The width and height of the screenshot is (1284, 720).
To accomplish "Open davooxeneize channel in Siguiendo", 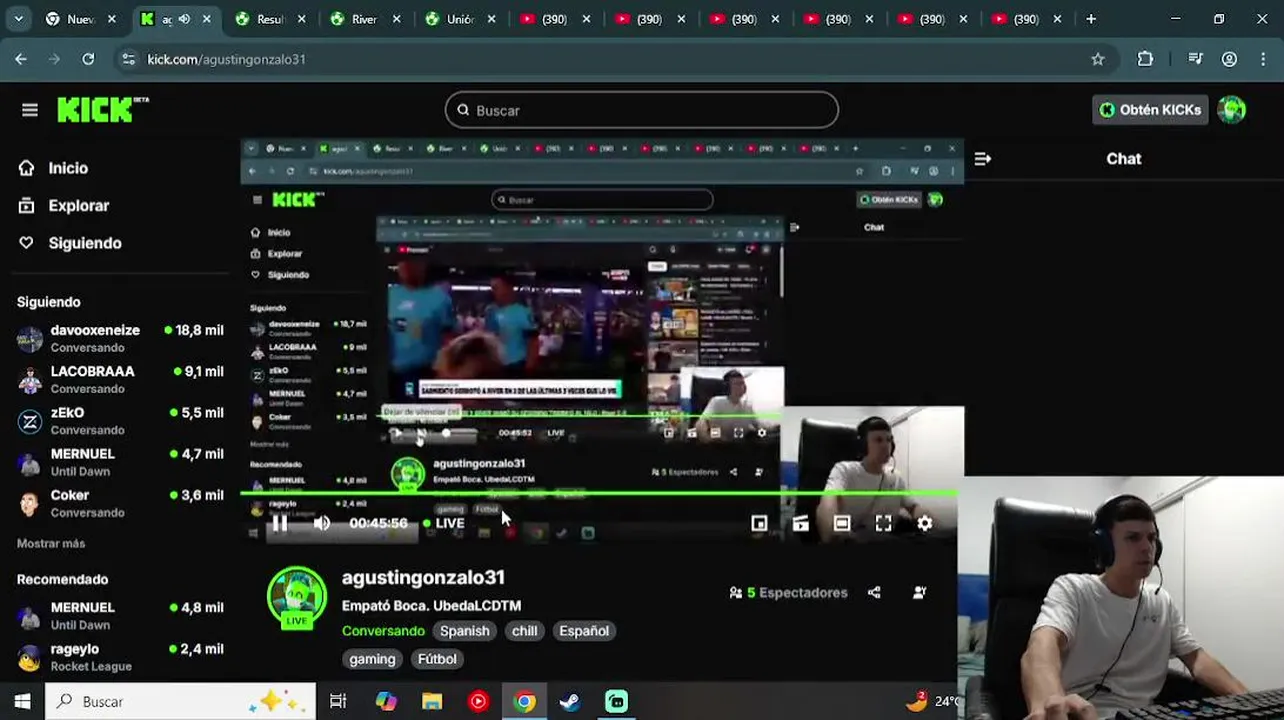I will (120, 338).
